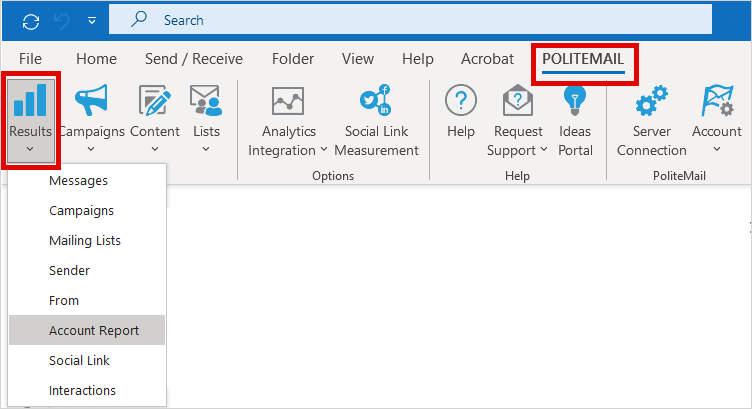Image resolution: width=752 pixels, height=409 pixels.
Task: Select Sender in the Results menu
Action: [x=87, y=270]
